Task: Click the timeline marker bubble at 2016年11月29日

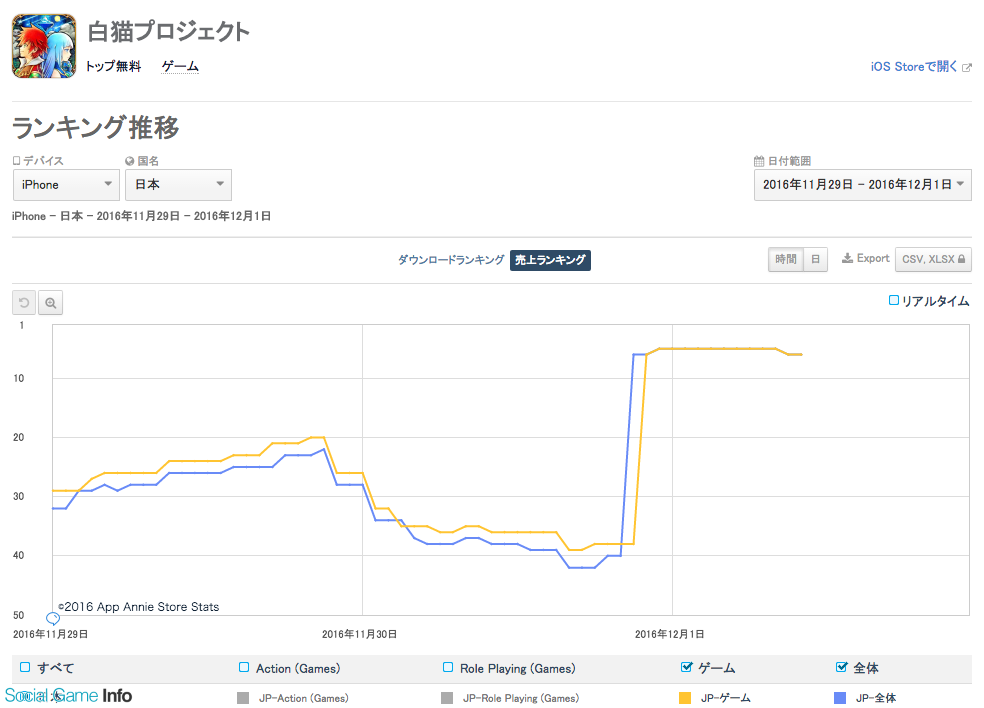Action: point(53,618)
